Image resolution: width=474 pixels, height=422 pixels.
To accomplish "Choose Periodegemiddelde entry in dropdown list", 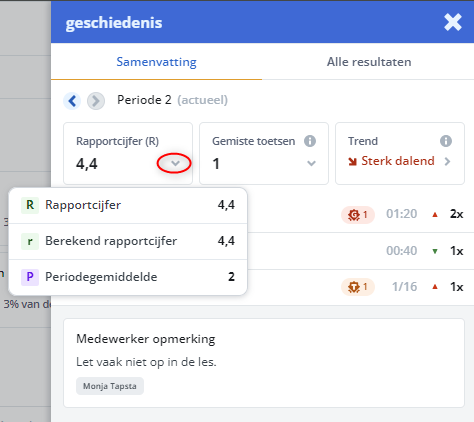I will (128, 277).
